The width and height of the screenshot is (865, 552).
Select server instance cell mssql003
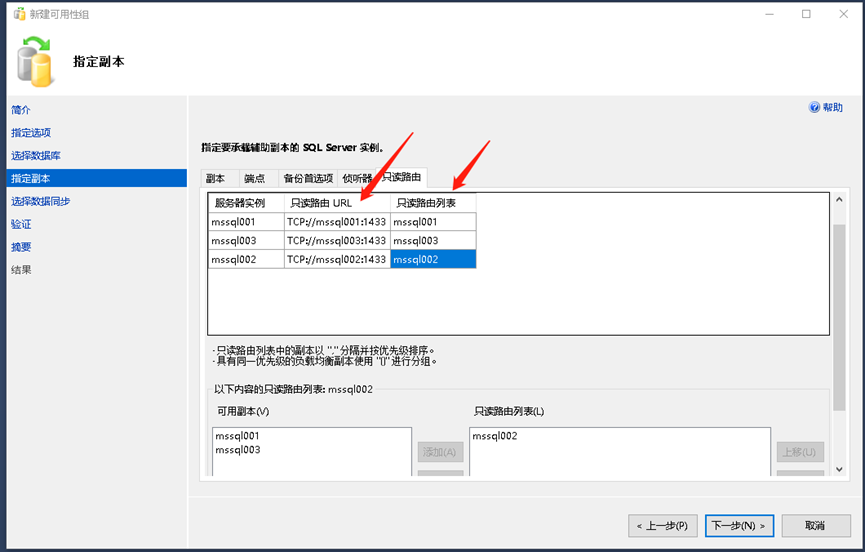[246, 240]
